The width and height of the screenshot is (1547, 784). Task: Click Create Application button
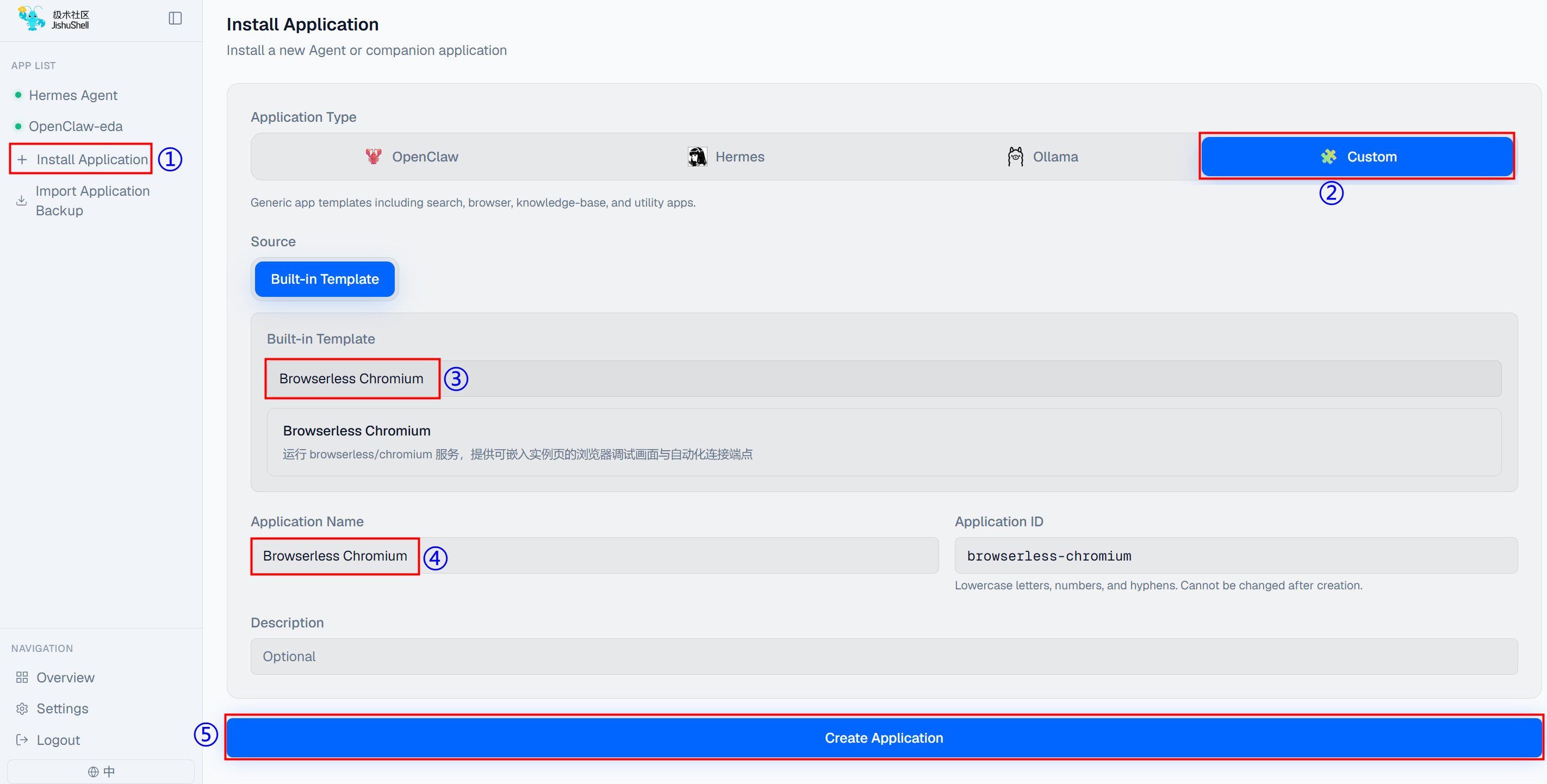click(x=884, y=738)
